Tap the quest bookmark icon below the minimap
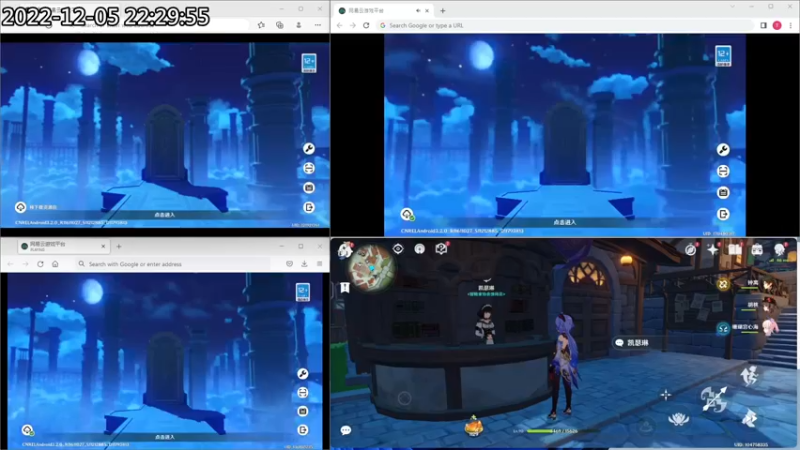Image resolution: width=800 pixels, height=450 pixels. click(x=345, y=287)
